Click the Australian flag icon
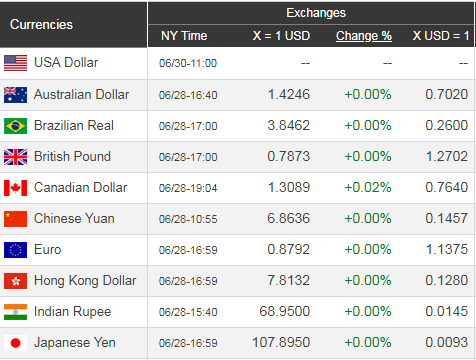The height and width of the screenshot is (360, 476). coord(15,95)
